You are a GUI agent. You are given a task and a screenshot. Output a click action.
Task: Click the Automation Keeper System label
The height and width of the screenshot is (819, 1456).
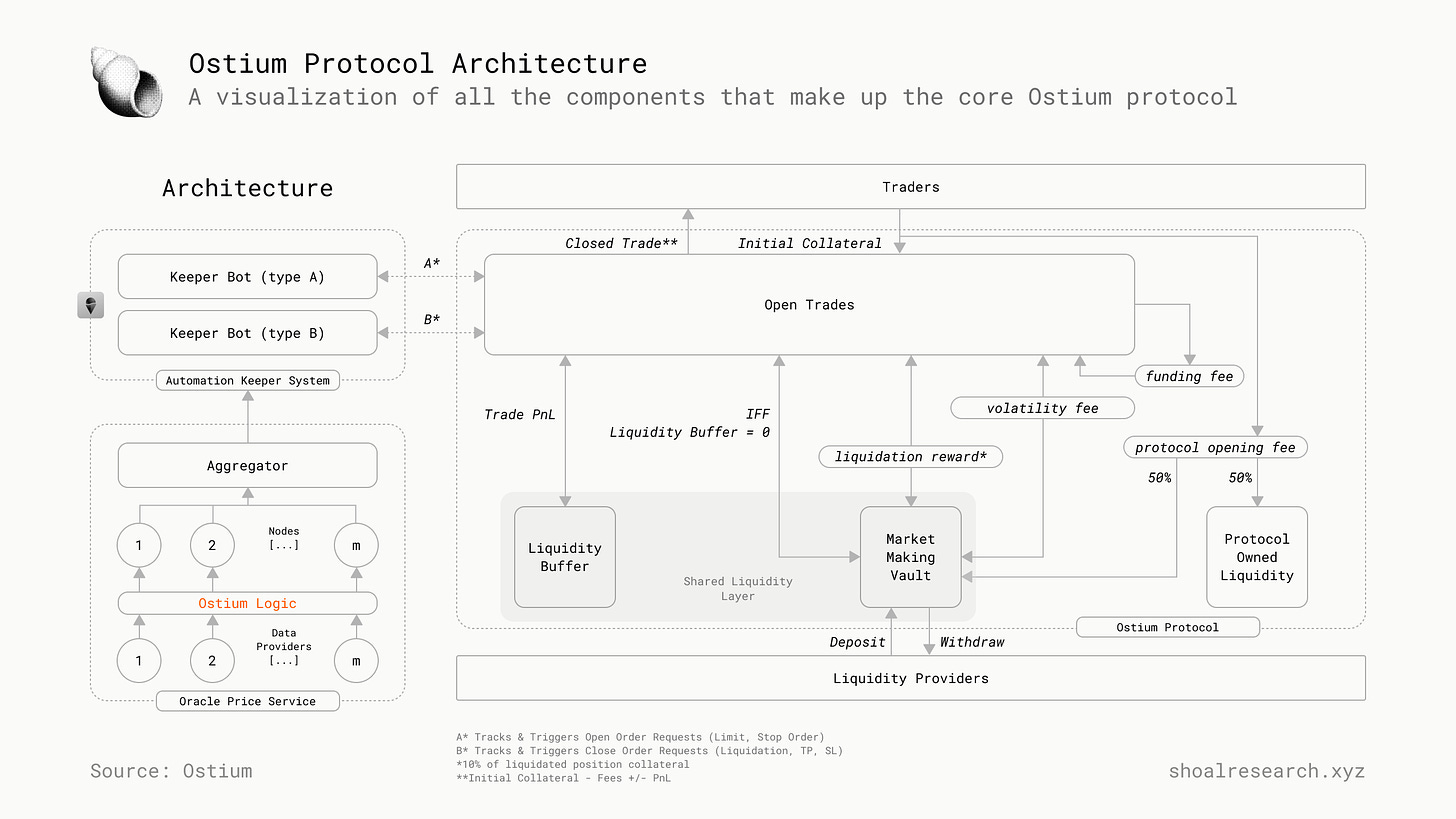point(247,380)
